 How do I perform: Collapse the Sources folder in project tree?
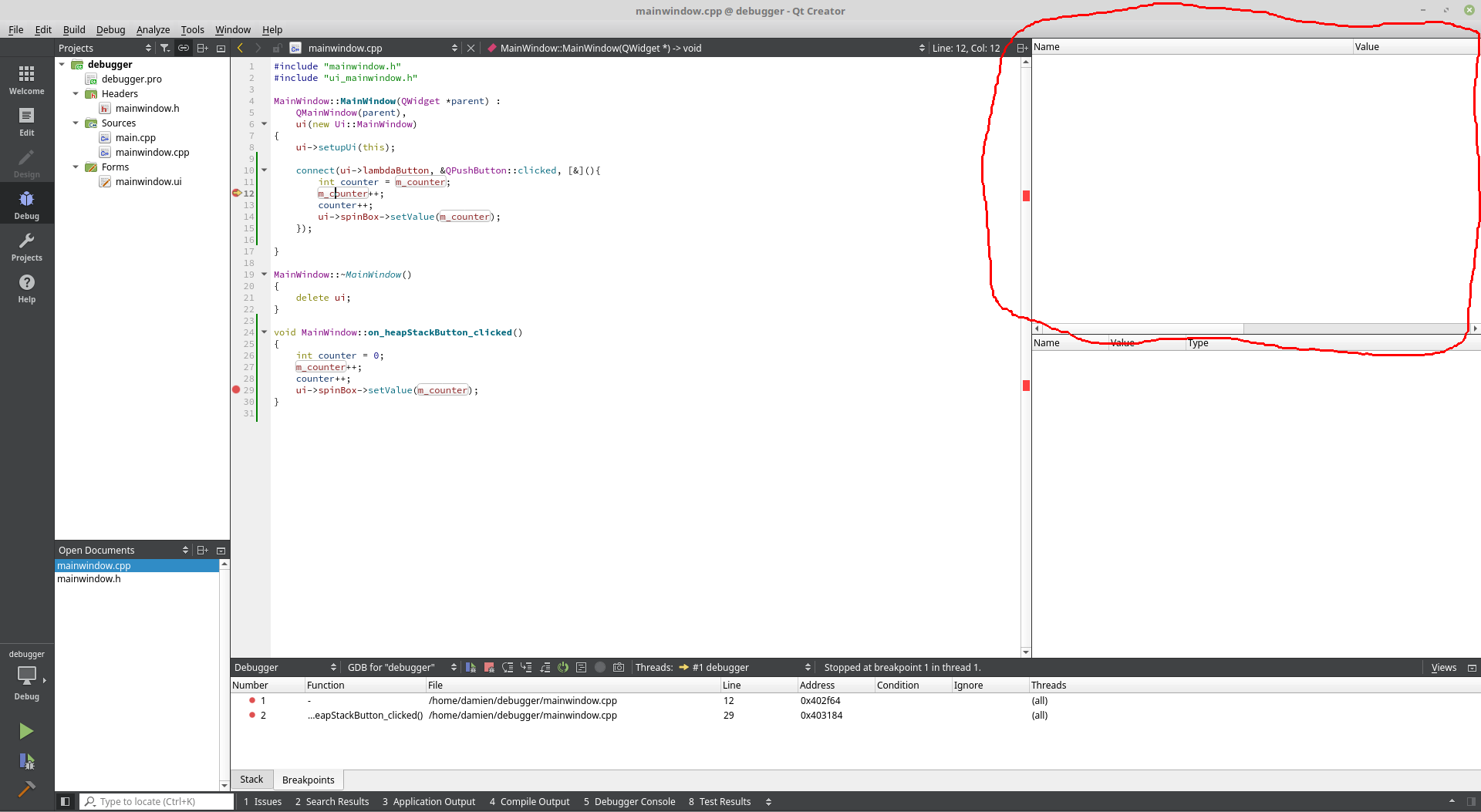pos(76,123)
